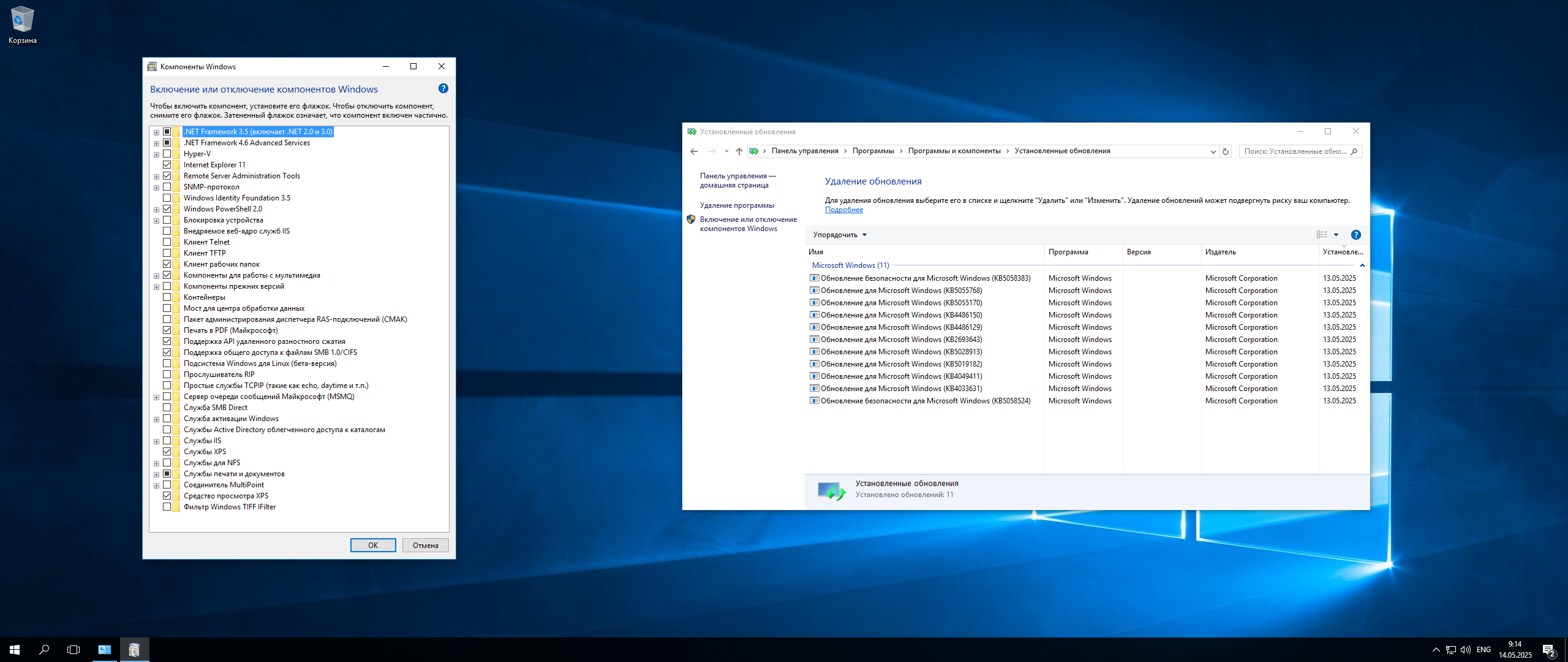Click the Установленные обновления details pane icon
The width and height of the screenshot is (1568, 662).
(831, 490)
